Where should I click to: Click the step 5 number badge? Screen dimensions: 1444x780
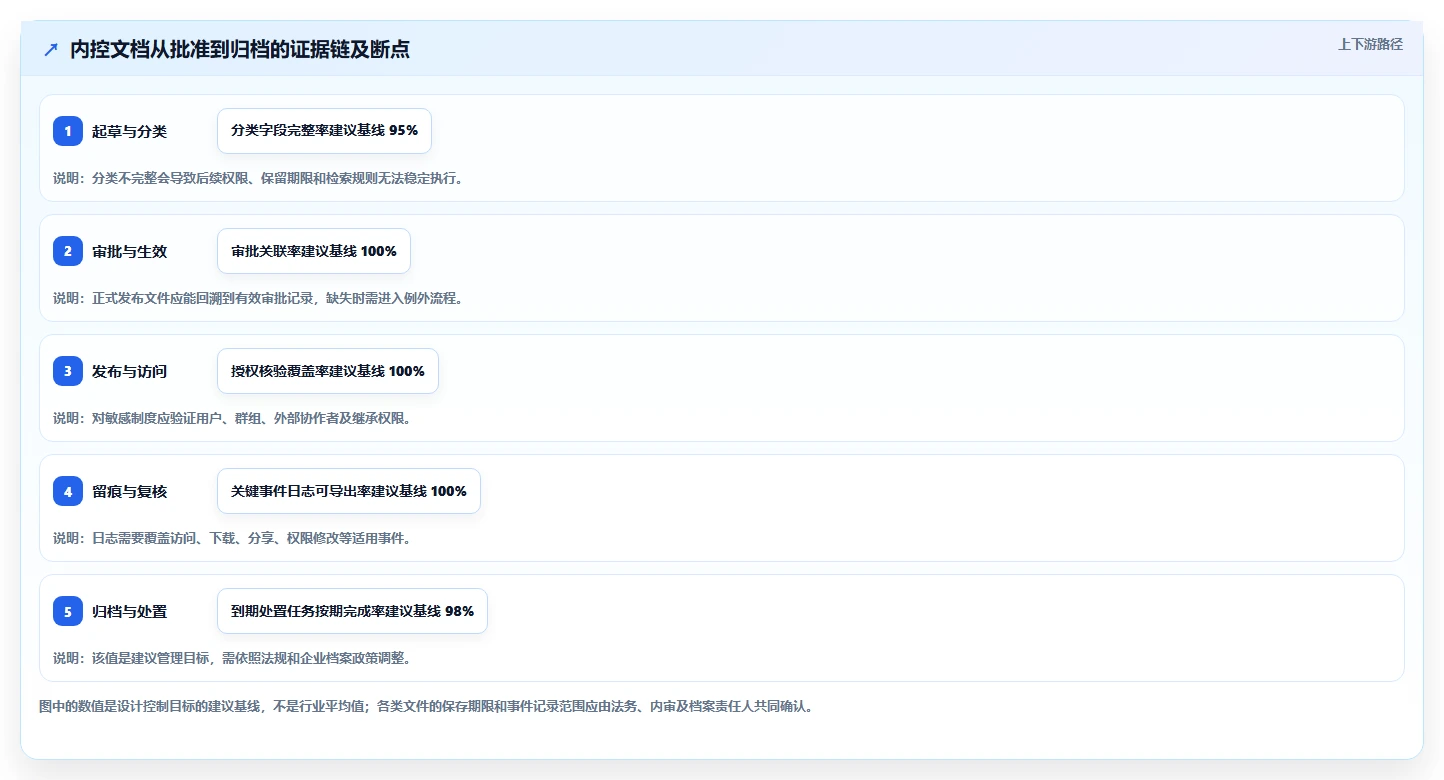tap(68, 611)
